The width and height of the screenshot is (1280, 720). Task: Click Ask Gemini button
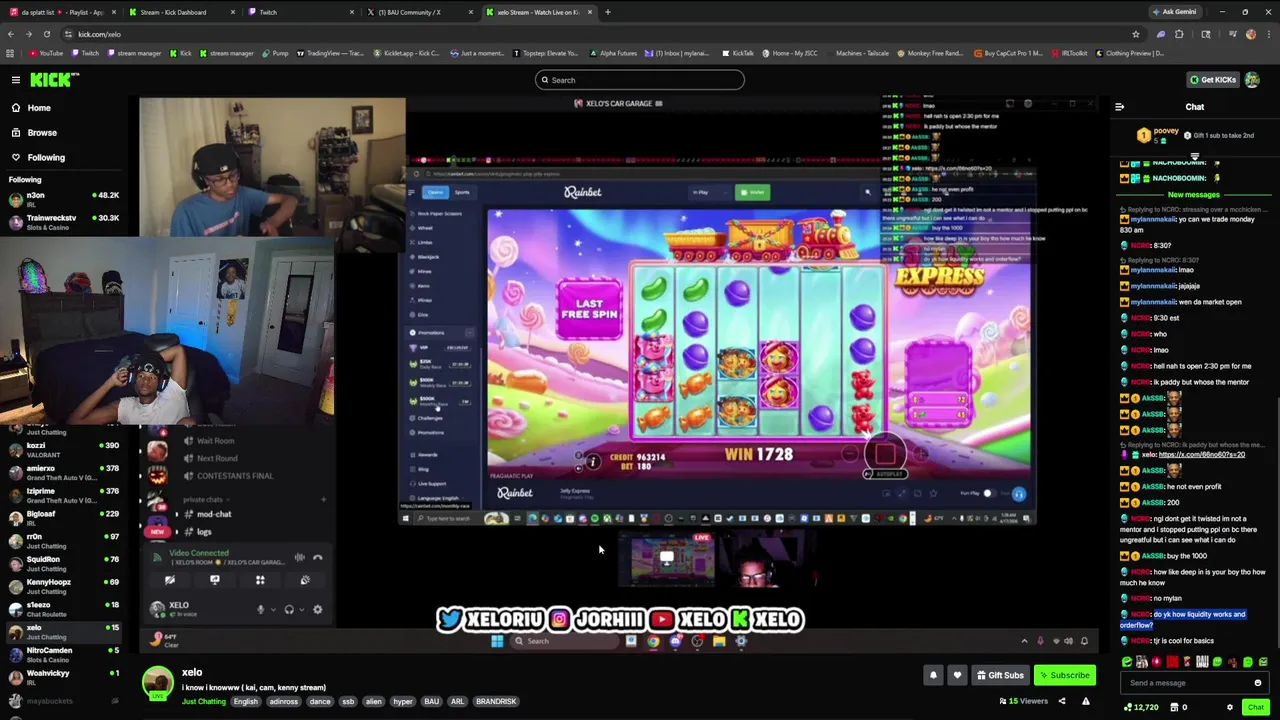[x=1174, y=12]
